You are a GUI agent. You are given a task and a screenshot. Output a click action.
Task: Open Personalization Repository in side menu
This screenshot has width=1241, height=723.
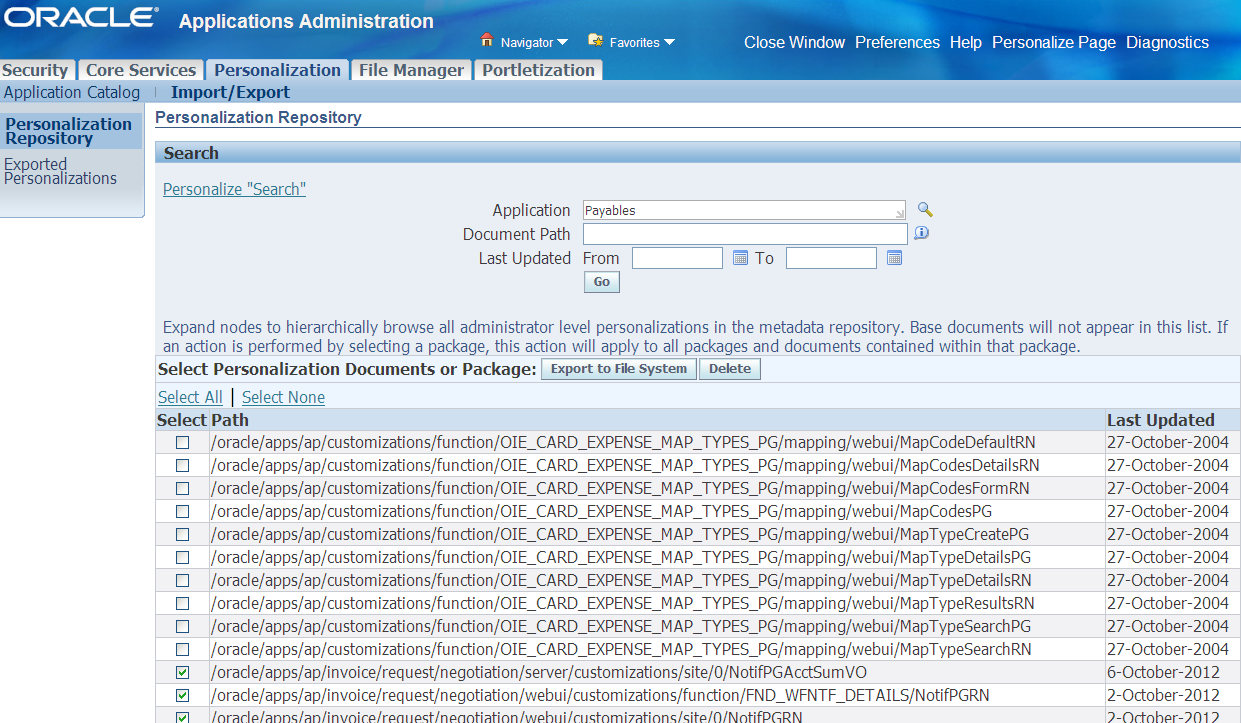coord(69,131)
